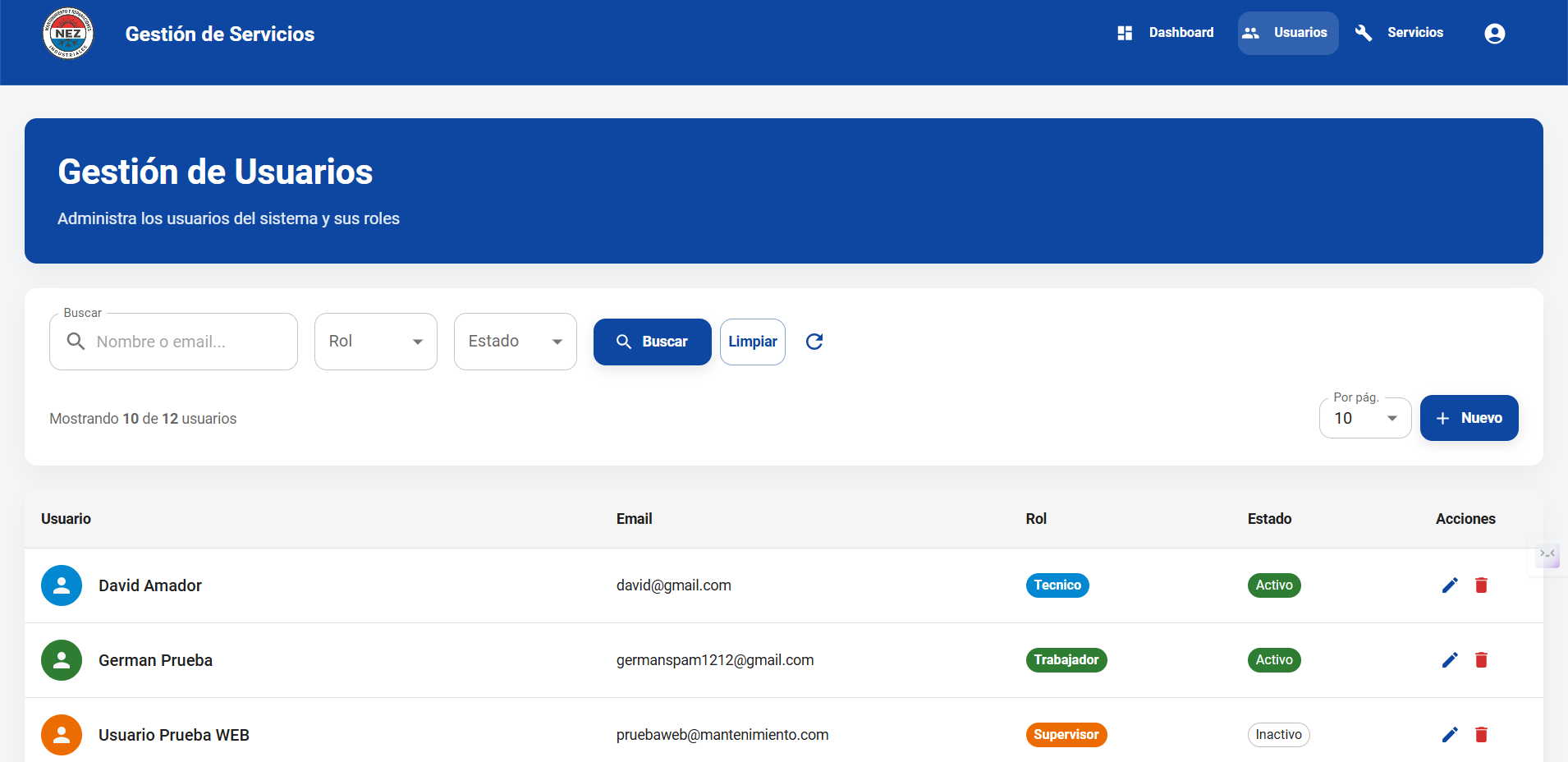This screenshot has height=762, width=1568.
Task: Edit David Amador with the pencil icon
Action: pyautogui.click(x=1450, y=585)
